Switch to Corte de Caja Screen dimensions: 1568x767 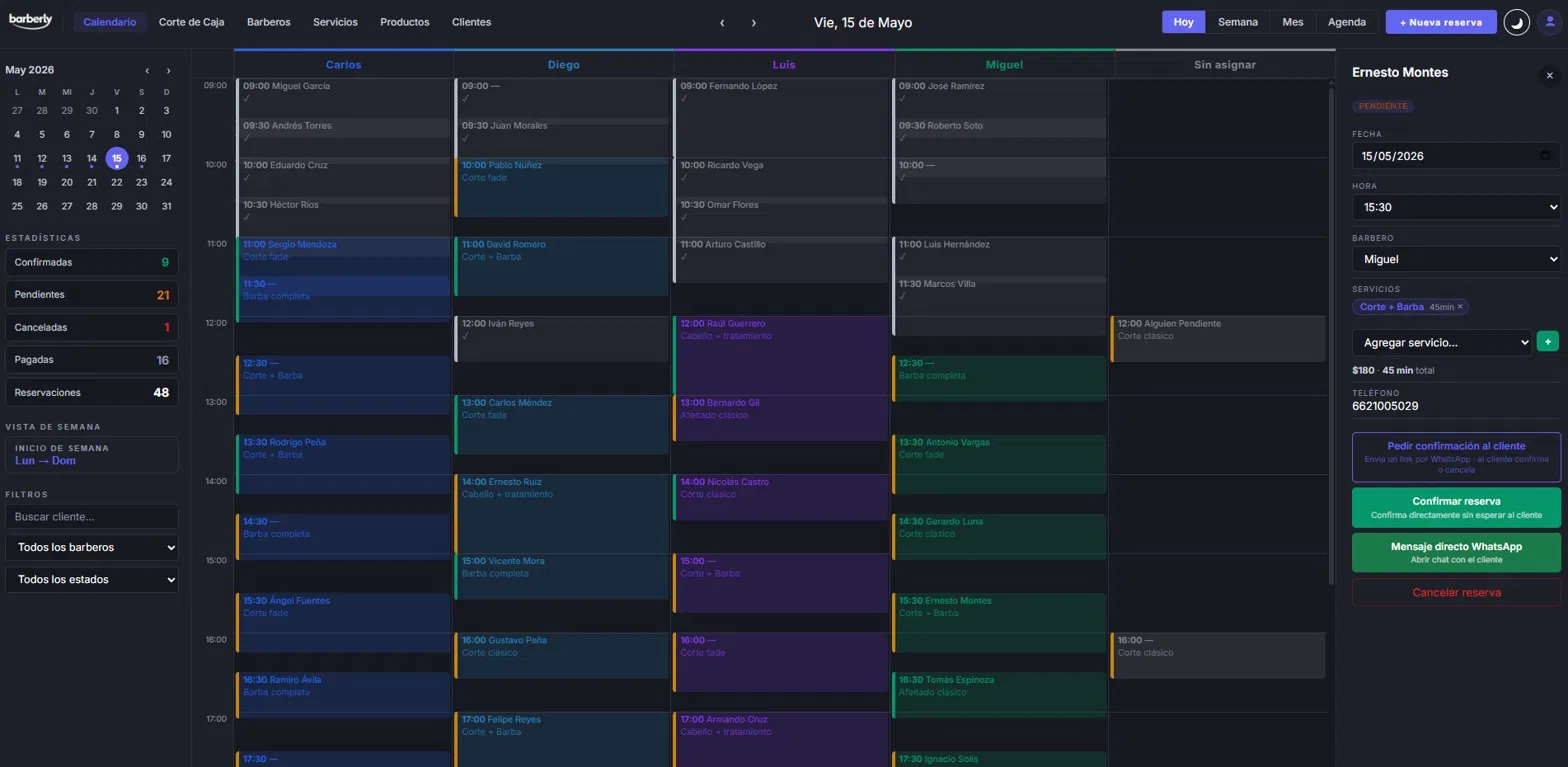191,22
